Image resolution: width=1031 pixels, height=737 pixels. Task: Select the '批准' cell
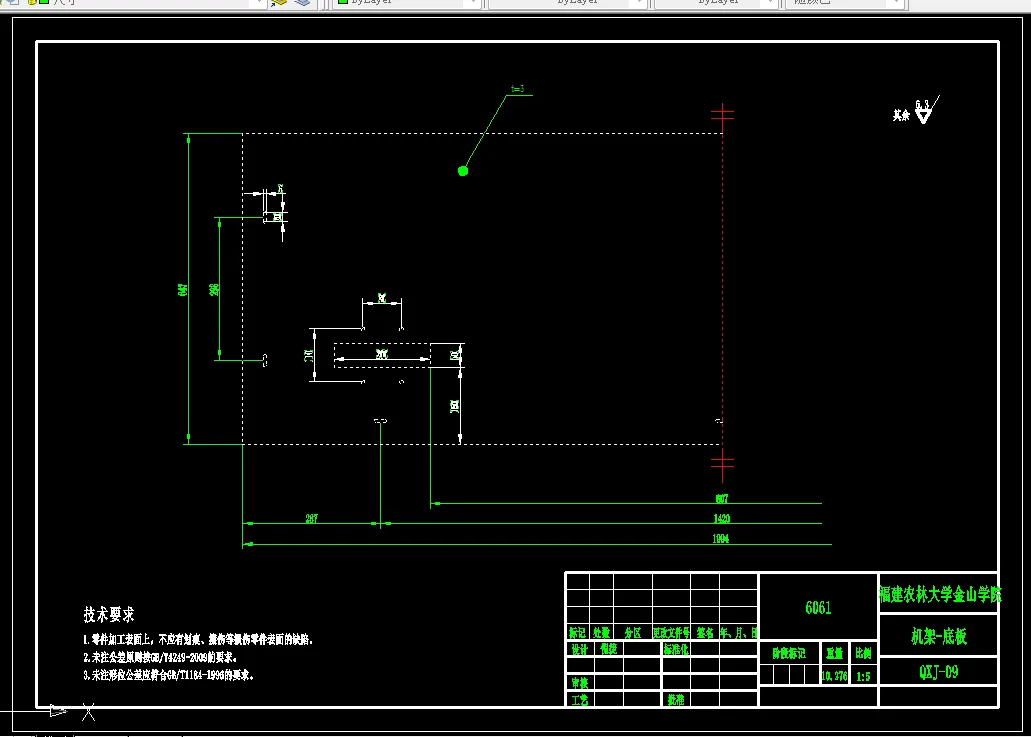pos(676,700)
